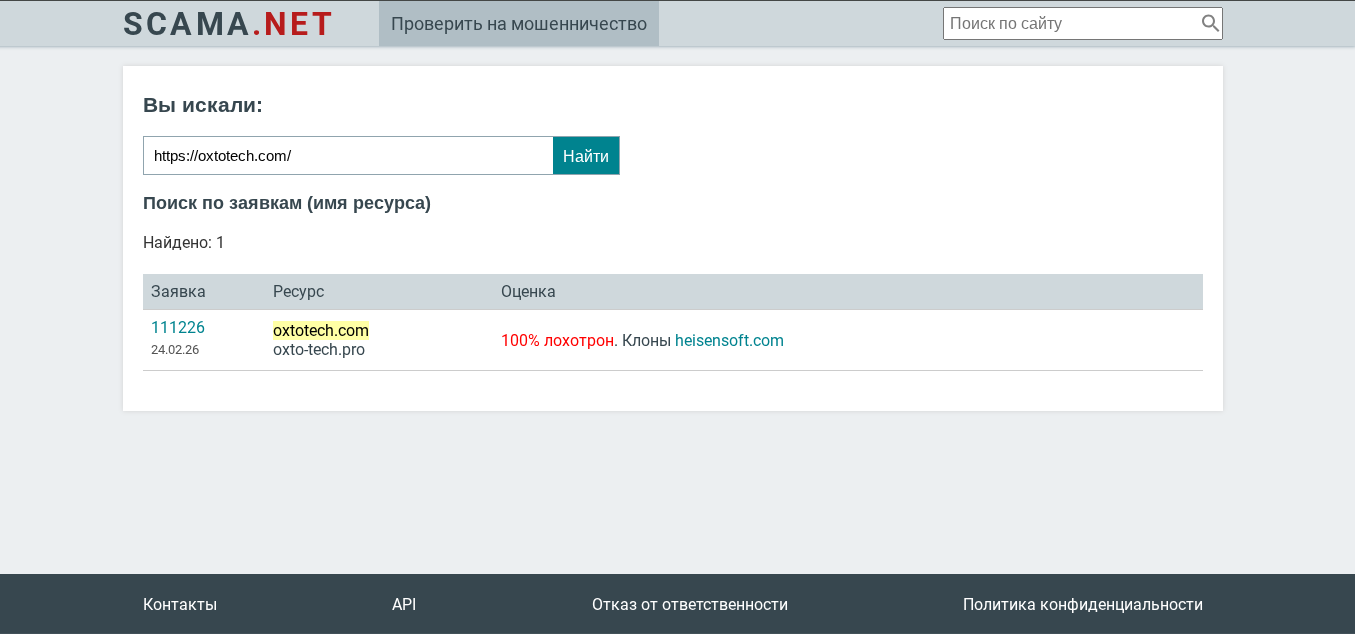Select the highlighted oxtotech.com resource text
Viewport: 1355px width, 634px height.
(321, 331)
